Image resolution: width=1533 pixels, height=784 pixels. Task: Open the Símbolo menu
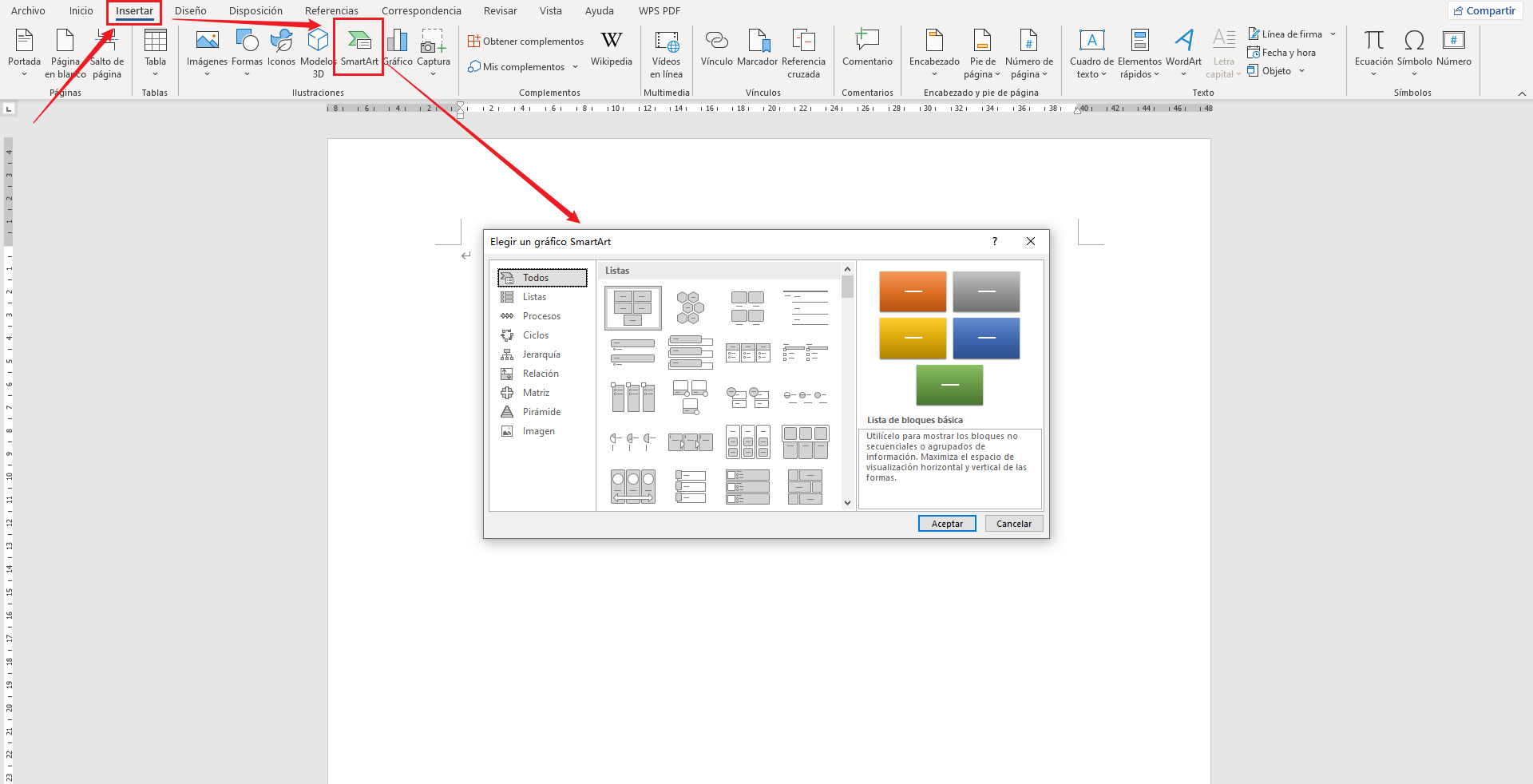1414,53
